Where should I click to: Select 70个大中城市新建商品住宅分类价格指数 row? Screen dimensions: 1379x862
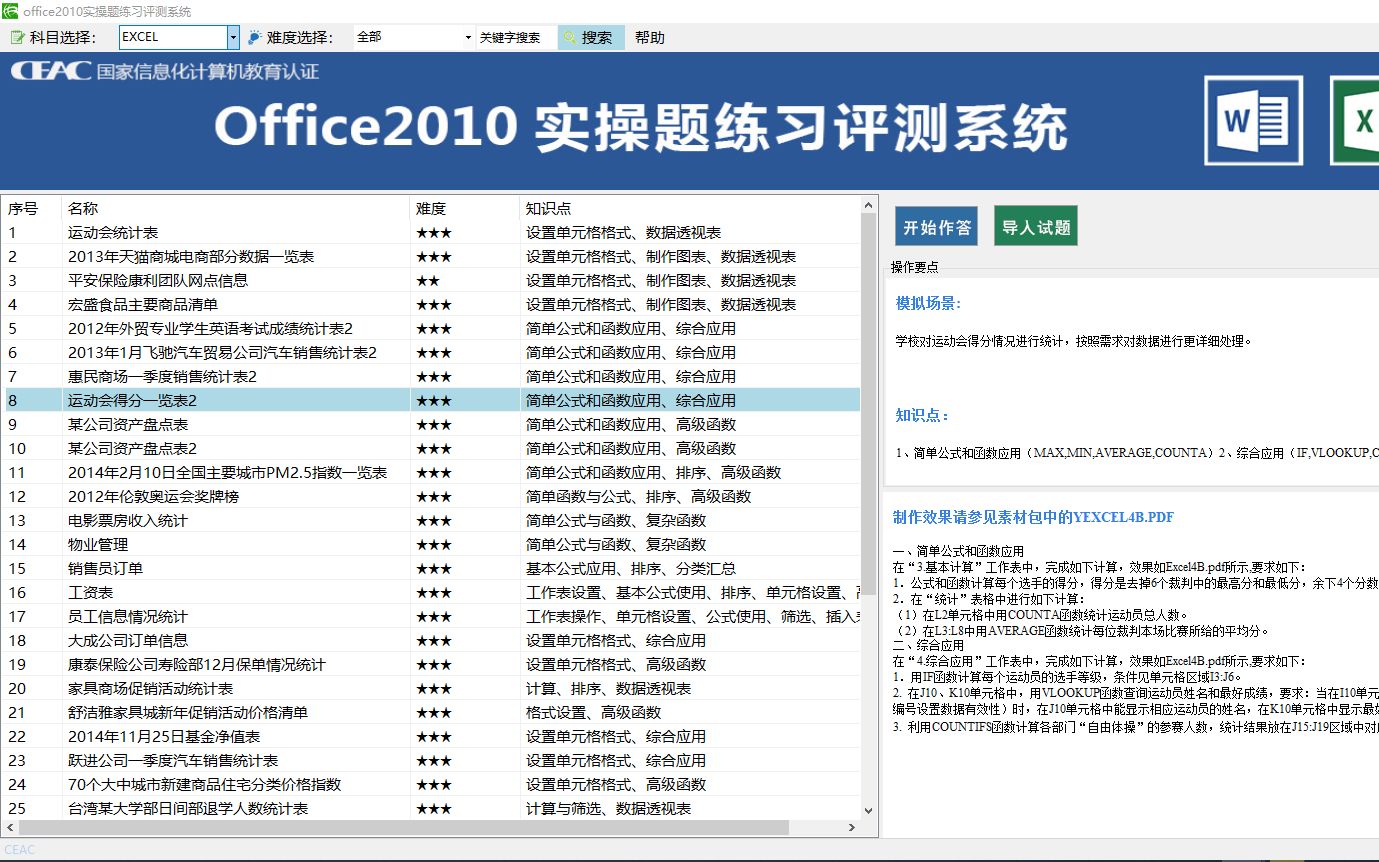click(x=431, y=784)
